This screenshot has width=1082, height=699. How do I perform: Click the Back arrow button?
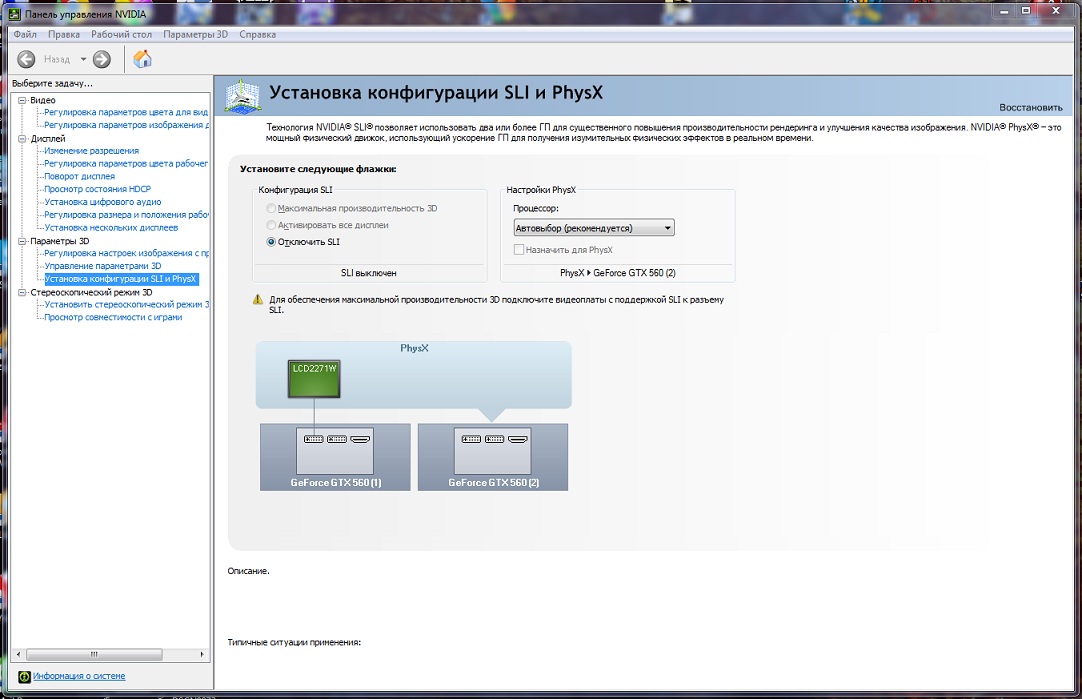click(x=26, y=59)
